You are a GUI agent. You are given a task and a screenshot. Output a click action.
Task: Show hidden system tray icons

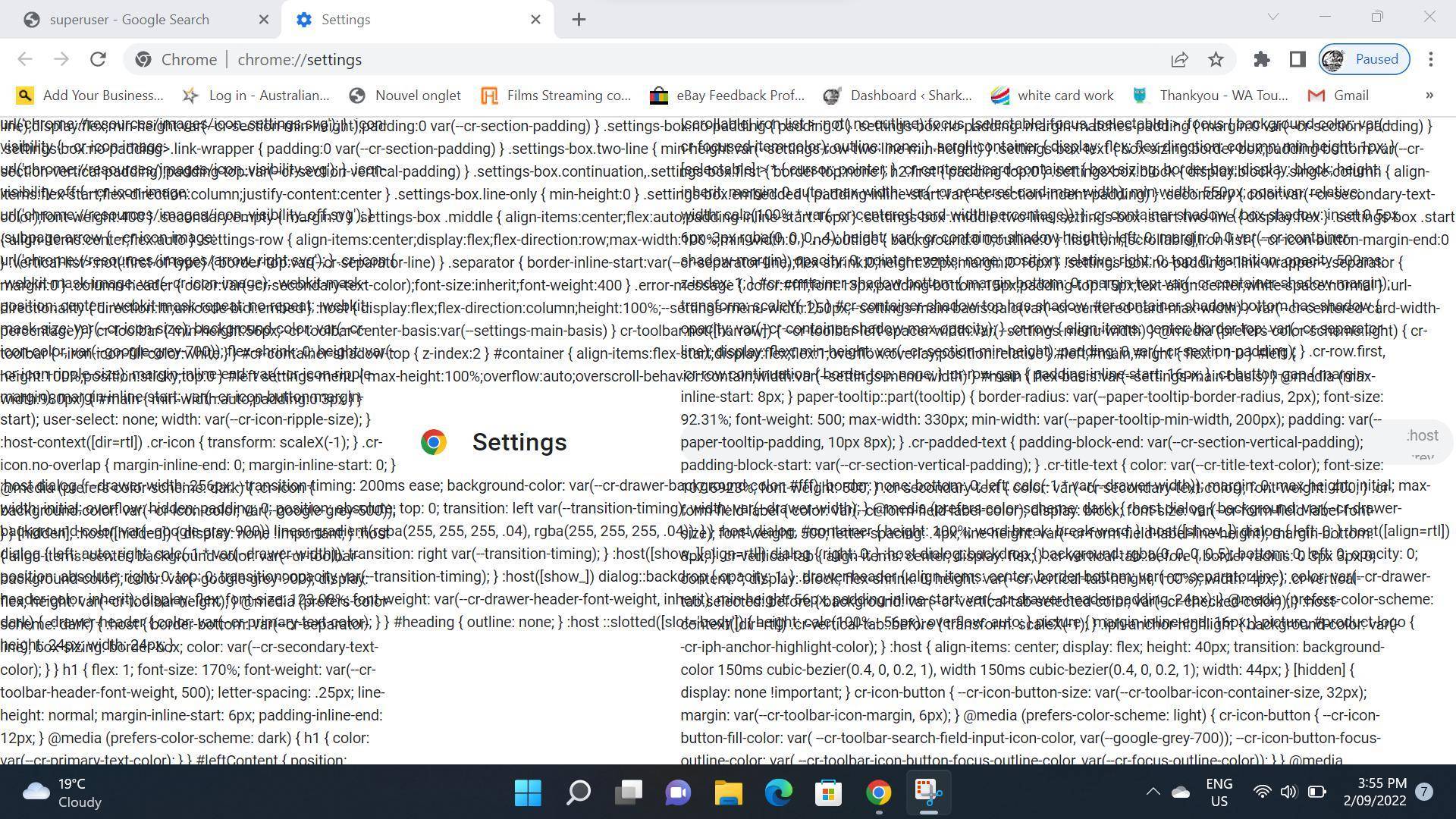point(1153,792)
